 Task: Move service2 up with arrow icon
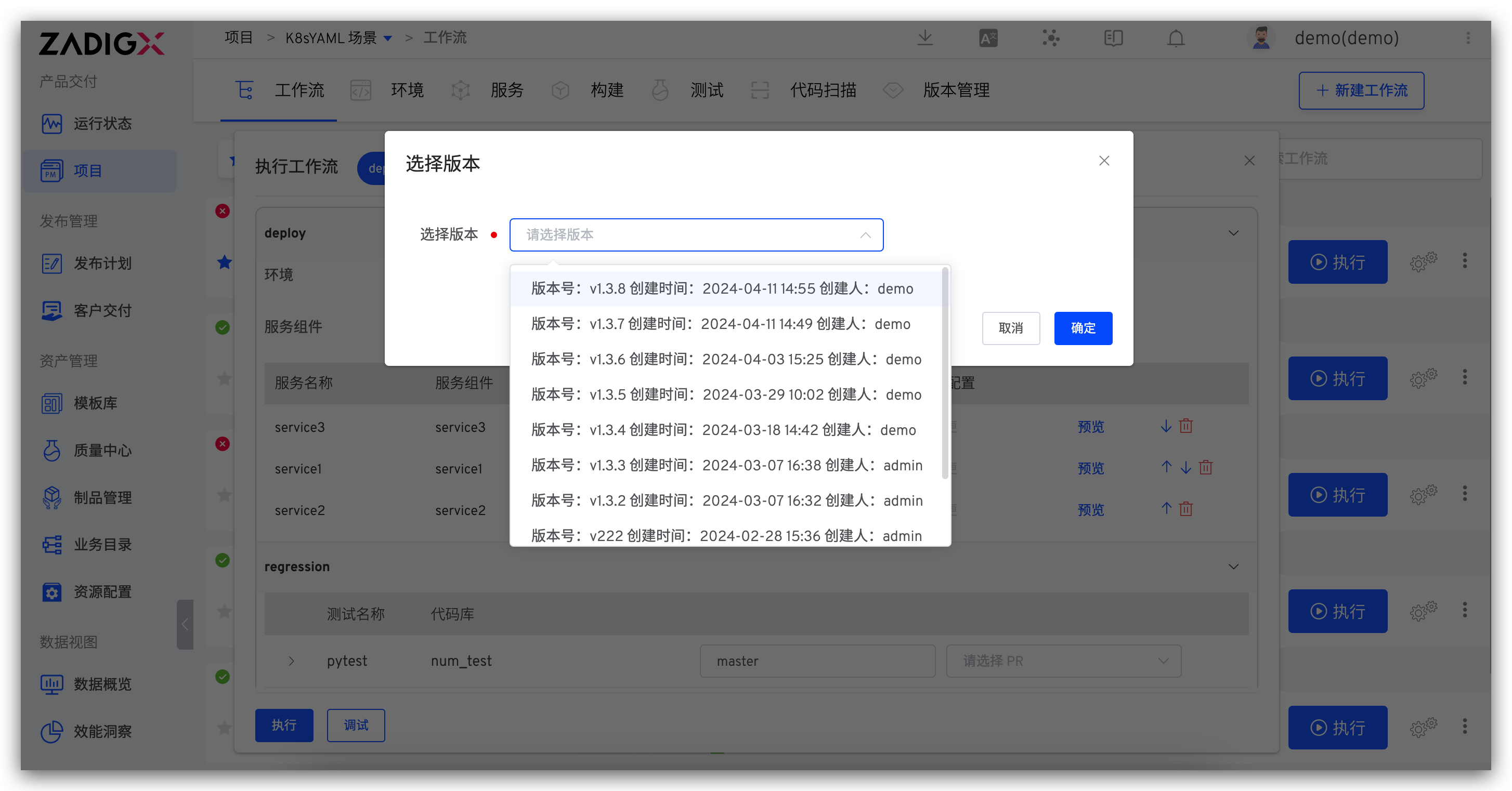pos(1166,509)
